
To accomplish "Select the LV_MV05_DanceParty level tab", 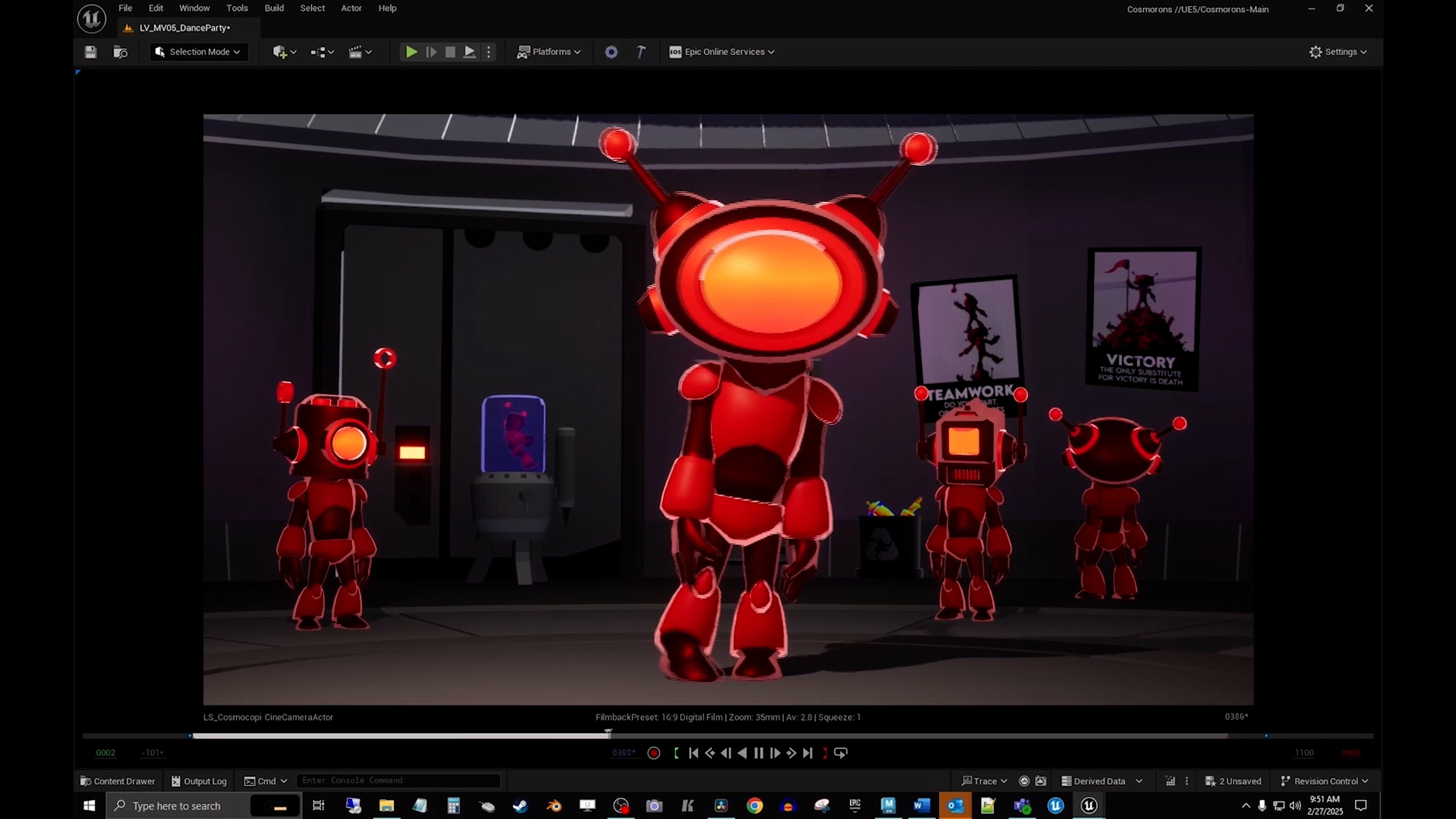I will (184, 28).
